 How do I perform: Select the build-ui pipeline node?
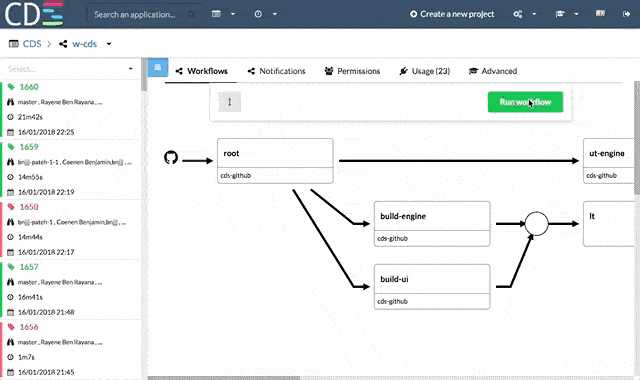tap(432, 287)
